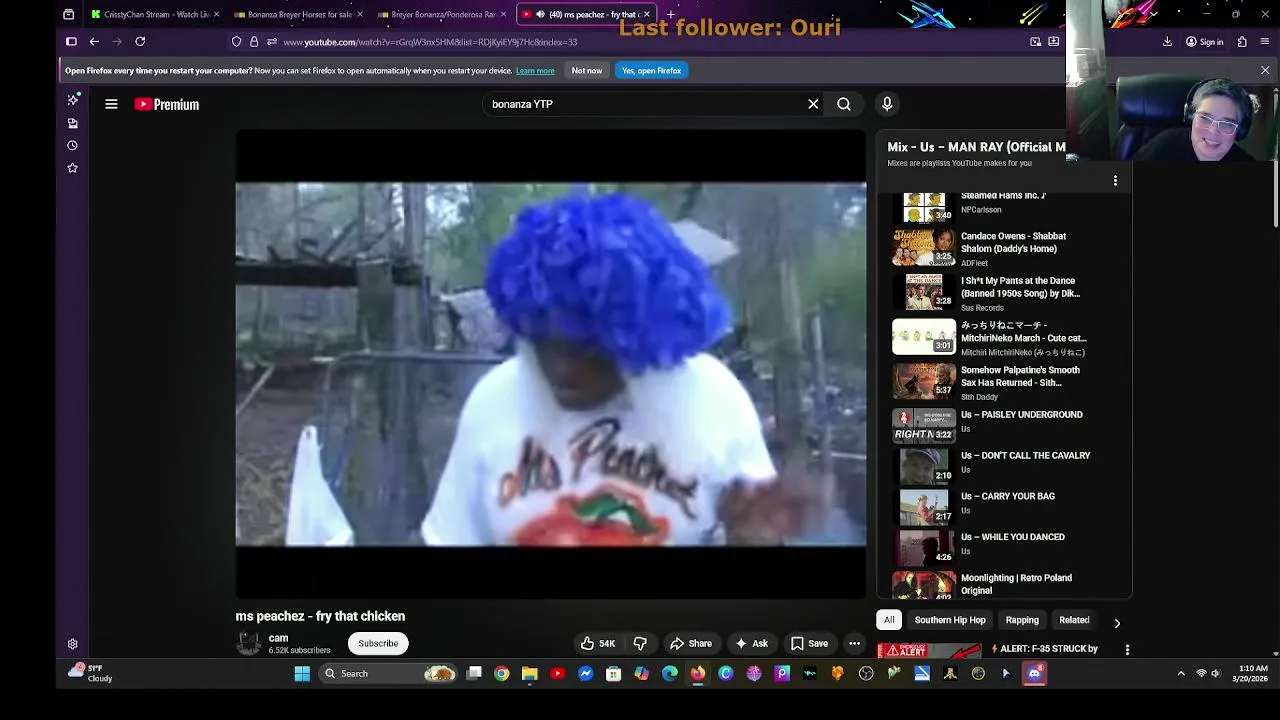This screenshot has height=720, width=1280.
Task: Play Us – WHILE YOU DANCED
Action: pyautogui.click(x=990, y=548)
